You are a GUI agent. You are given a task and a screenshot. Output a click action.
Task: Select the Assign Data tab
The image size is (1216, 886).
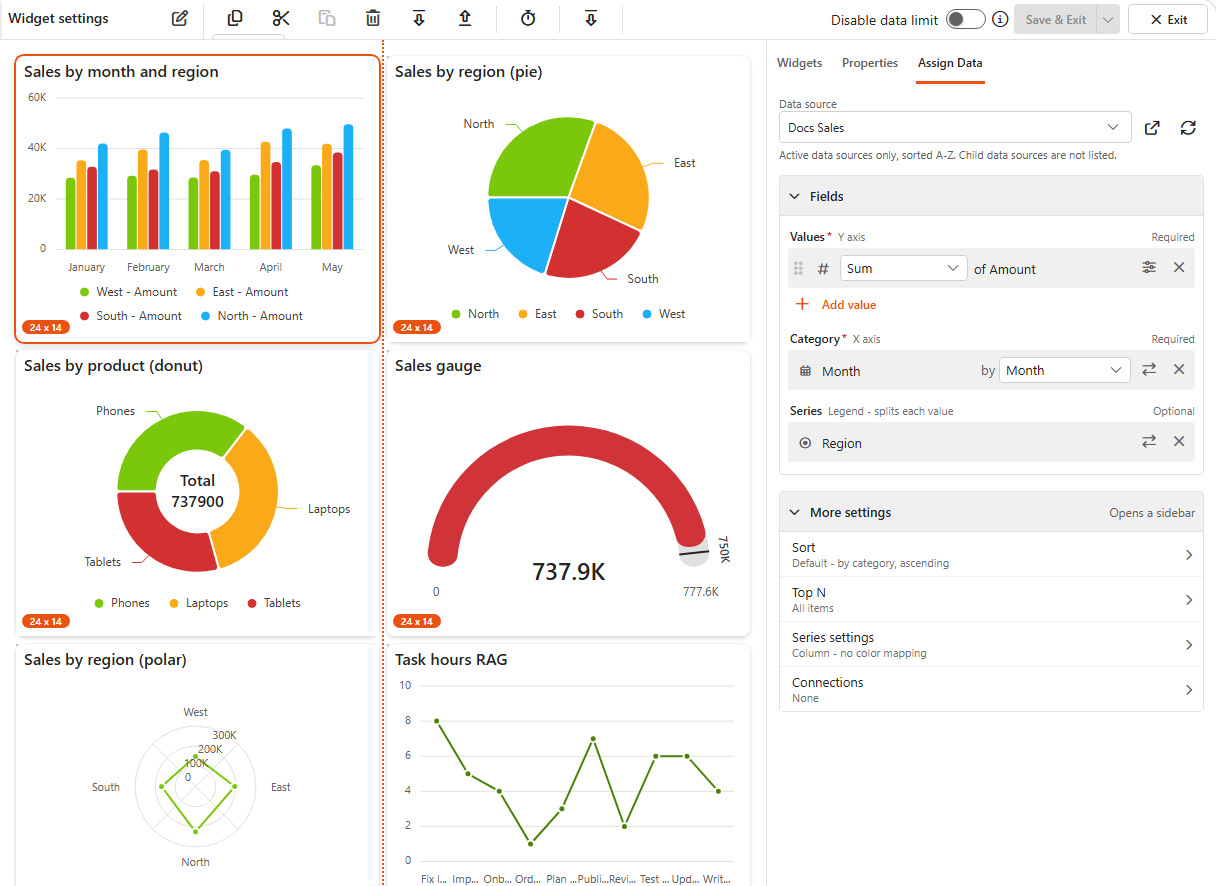point(950,63)
